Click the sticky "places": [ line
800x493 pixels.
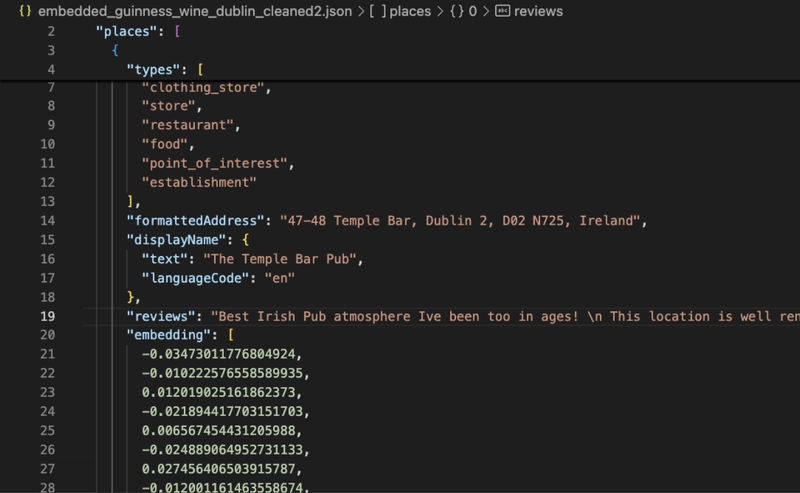point(138,31)
